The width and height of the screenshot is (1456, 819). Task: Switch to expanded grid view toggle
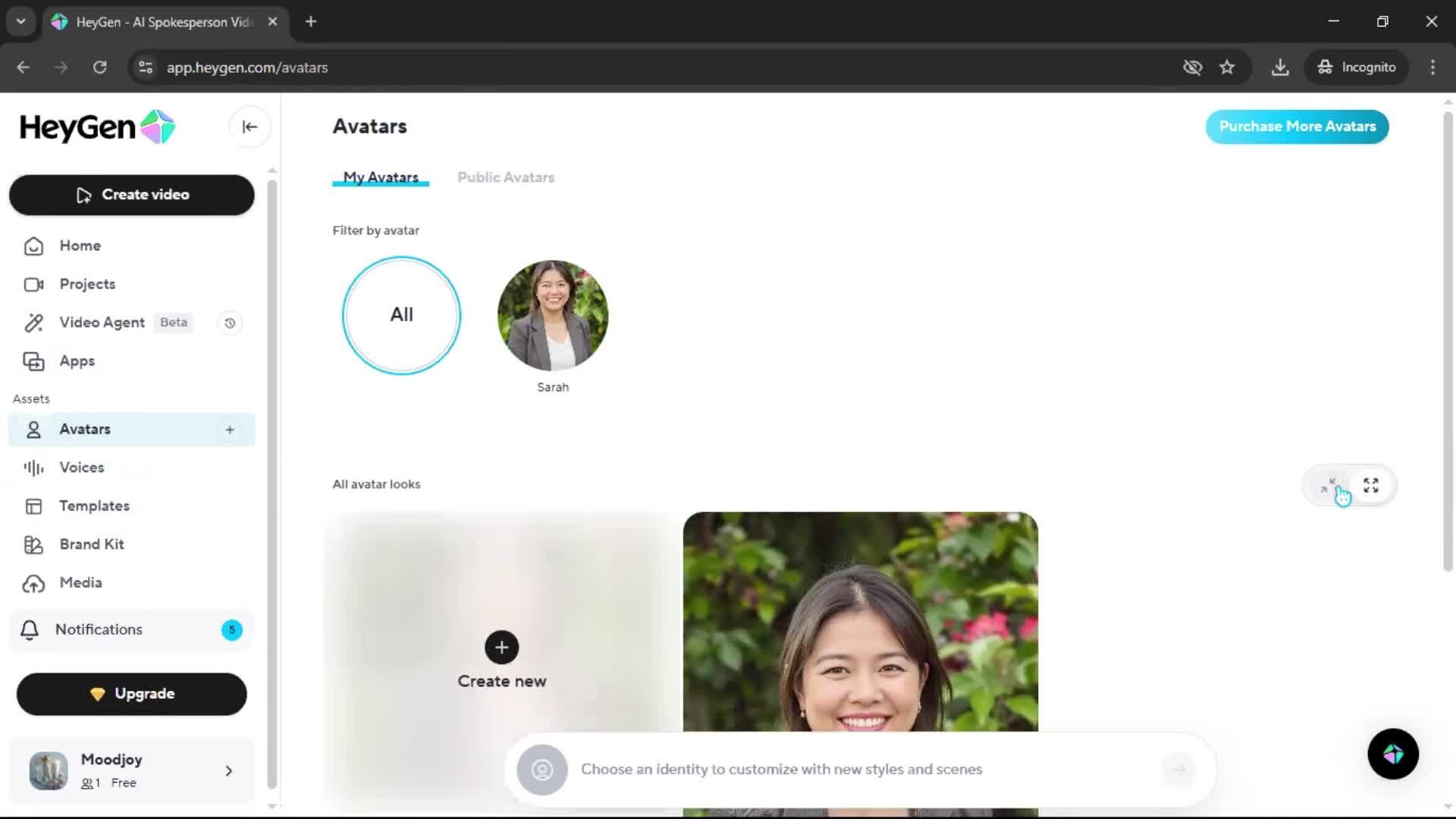point(1370,485)
